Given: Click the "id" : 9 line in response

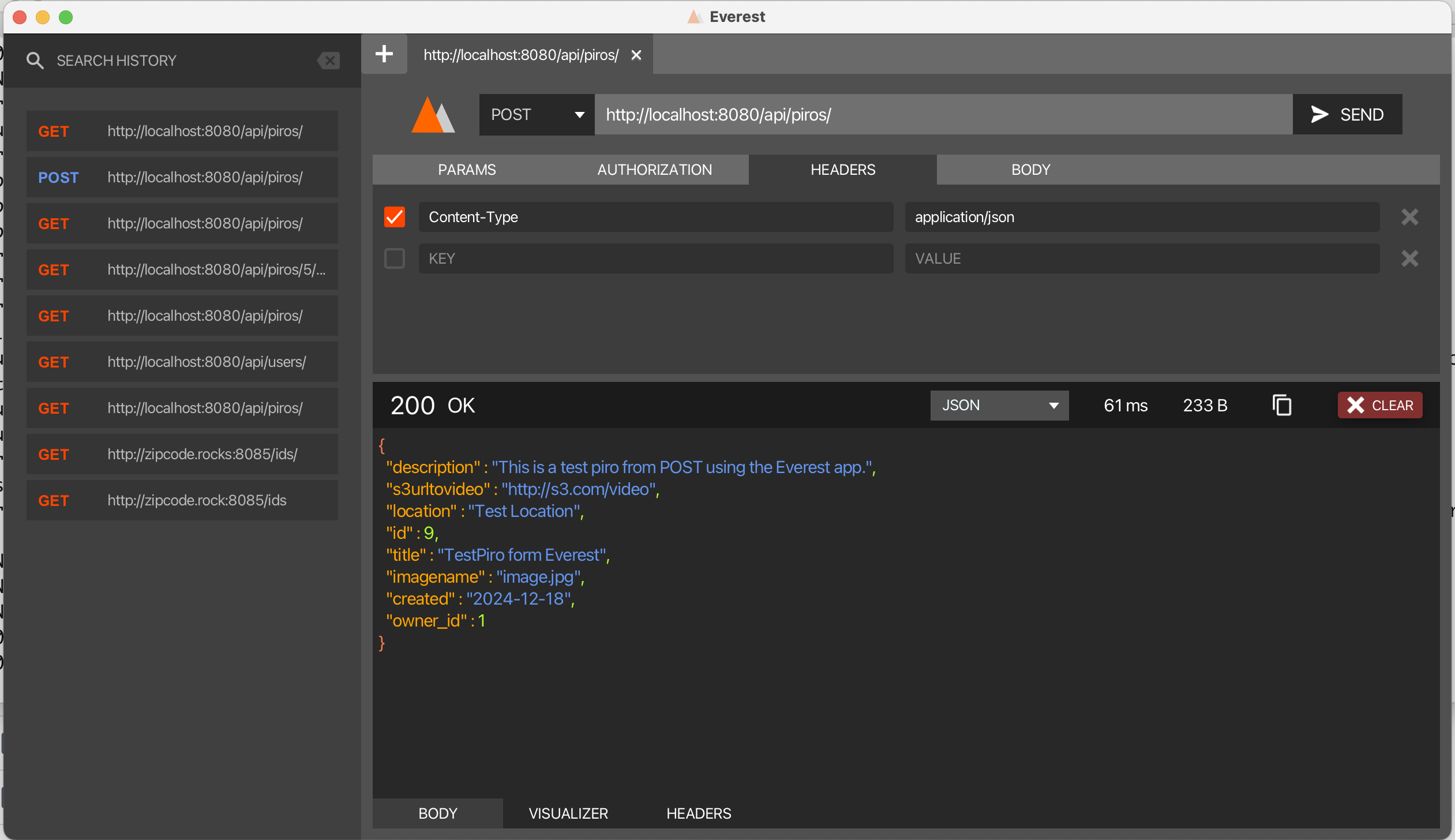Looking at the screenshot, I should [412, 532].
